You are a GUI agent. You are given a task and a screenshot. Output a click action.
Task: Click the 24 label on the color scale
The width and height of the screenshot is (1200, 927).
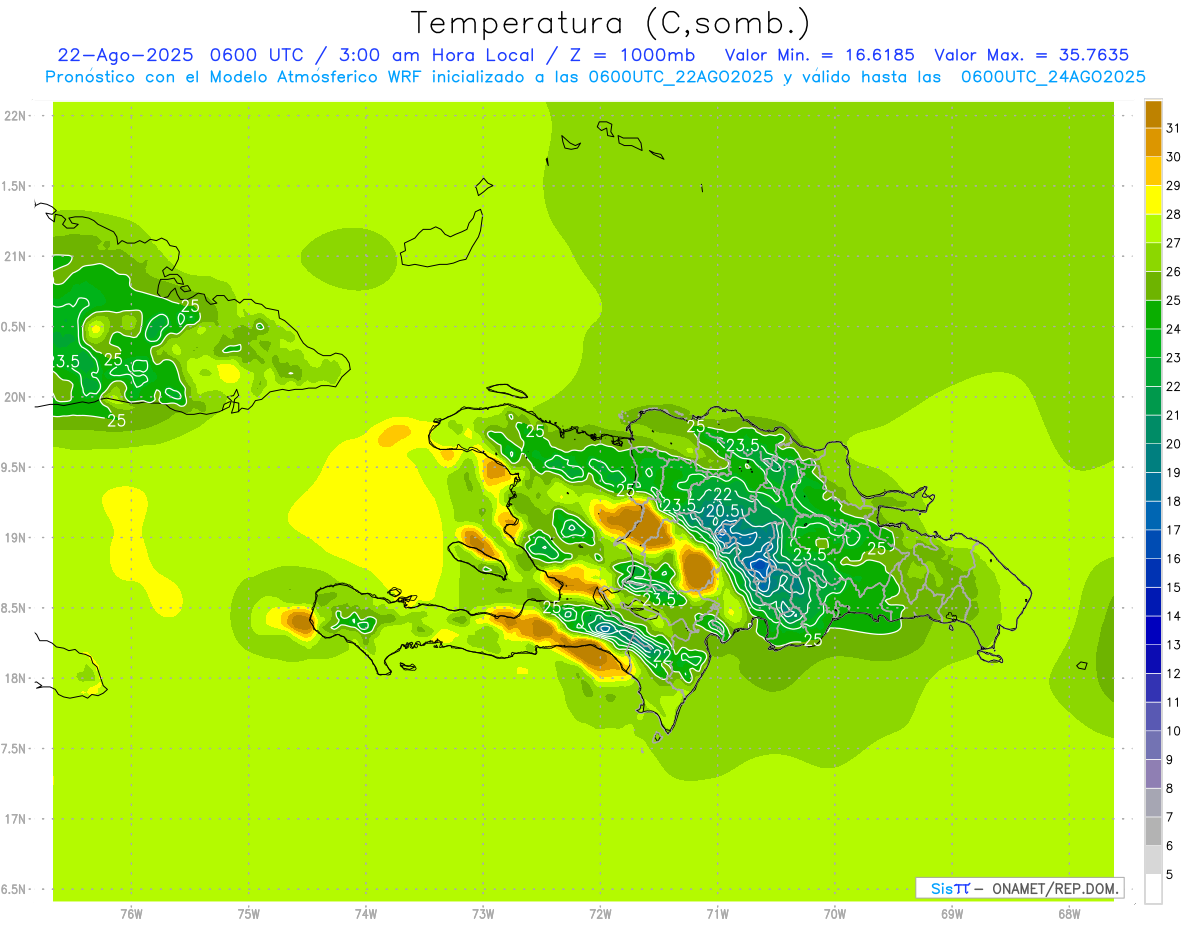pyautogui.click(x=1174, y=329)
